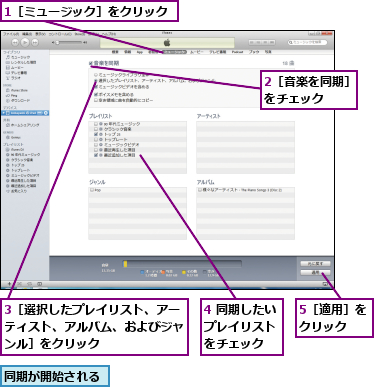The image size is (374, 387).
Task: Select 選択したプレイリスト、アーティスト radio button
Action: [x=96, y=81]
